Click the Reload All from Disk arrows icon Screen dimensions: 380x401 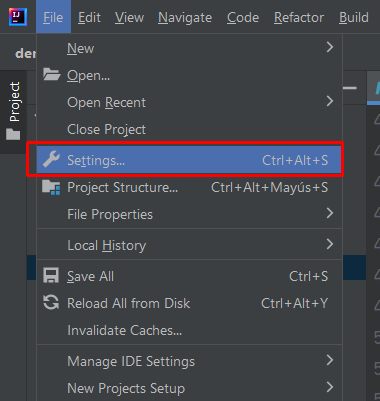pyautogui.click(x=51, y=303)
